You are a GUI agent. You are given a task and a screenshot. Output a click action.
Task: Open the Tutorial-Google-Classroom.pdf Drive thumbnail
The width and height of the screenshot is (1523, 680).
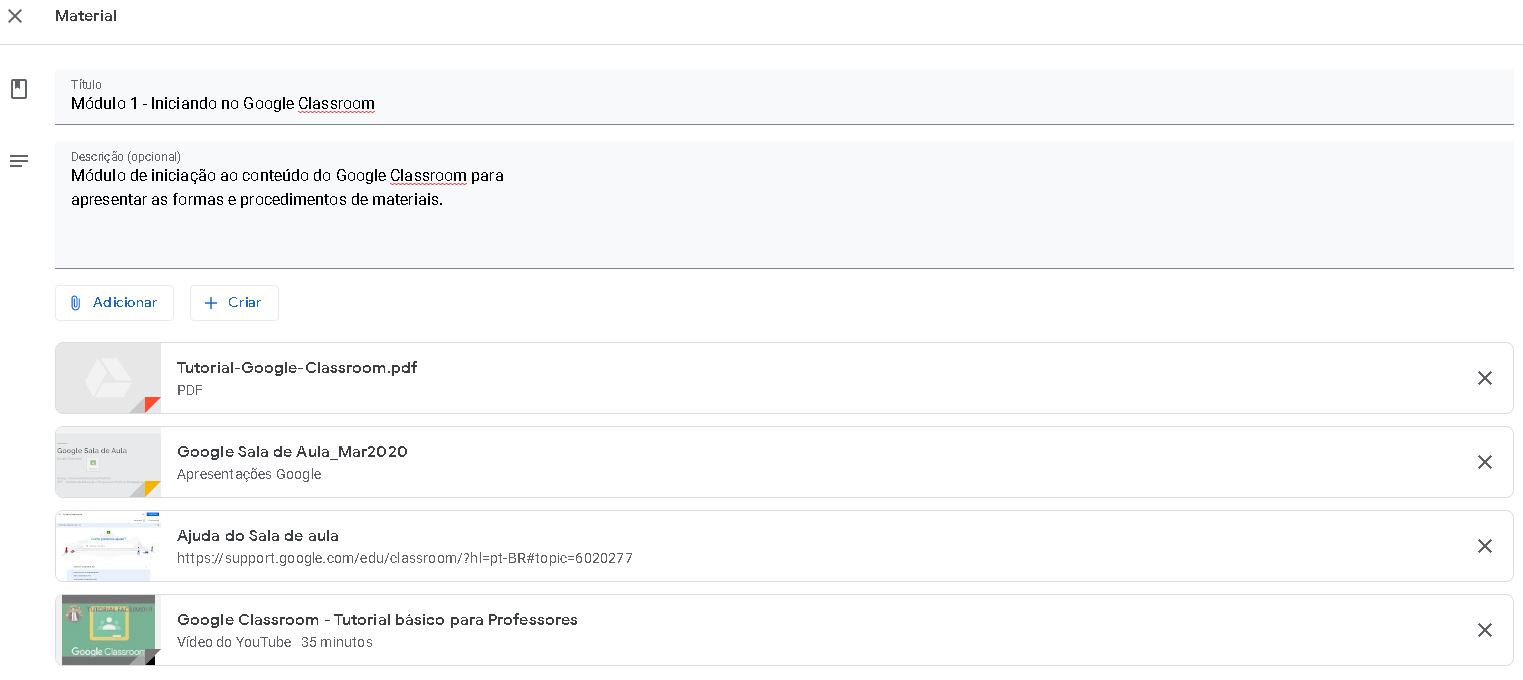point(108,378)
